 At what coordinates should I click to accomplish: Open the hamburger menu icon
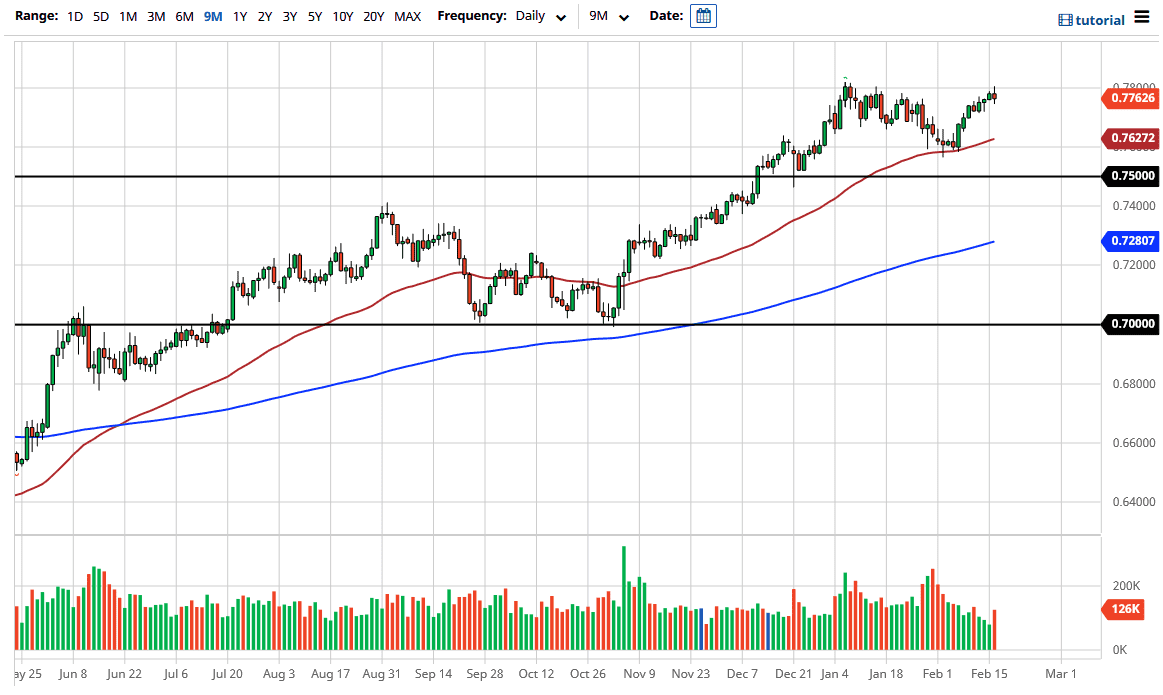click(1140, 18)
